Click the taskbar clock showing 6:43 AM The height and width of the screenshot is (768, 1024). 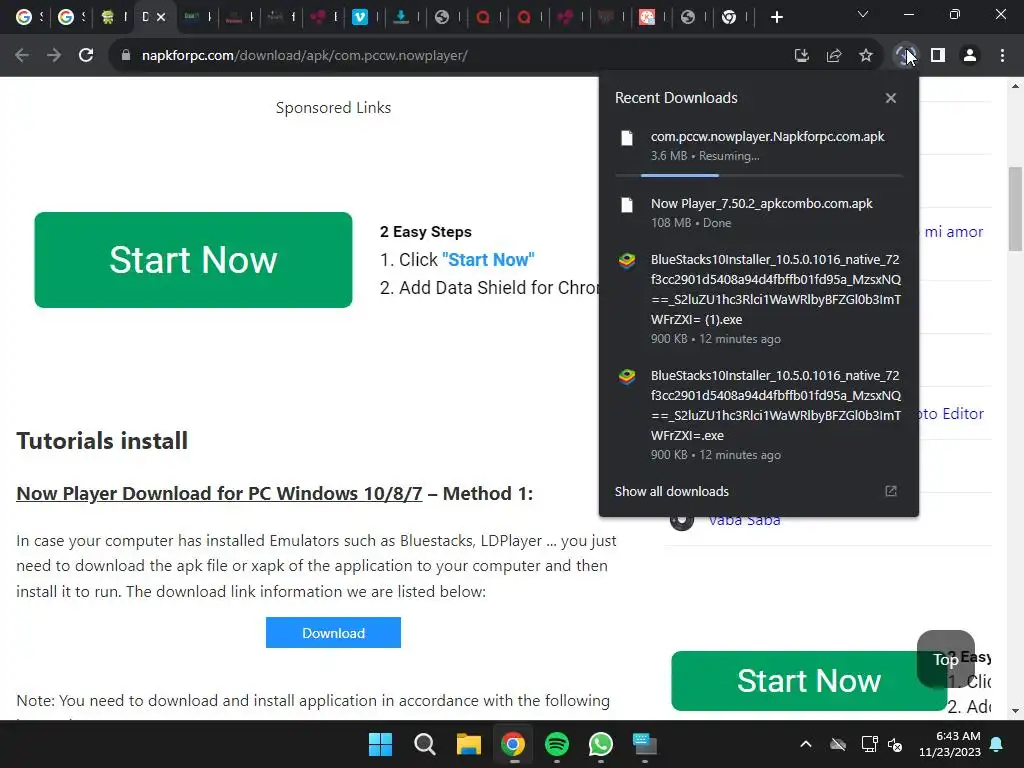tap(950, 744)
